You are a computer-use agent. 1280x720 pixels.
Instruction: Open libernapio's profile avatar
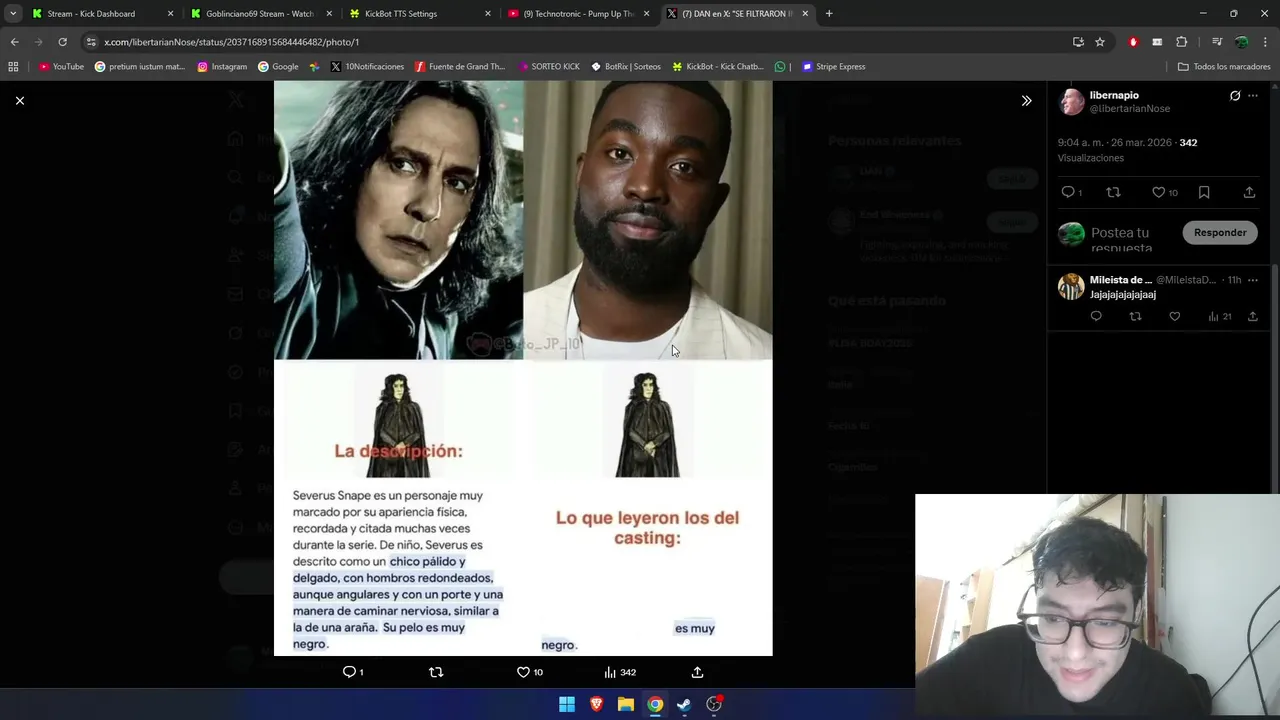coord(1071,101)
